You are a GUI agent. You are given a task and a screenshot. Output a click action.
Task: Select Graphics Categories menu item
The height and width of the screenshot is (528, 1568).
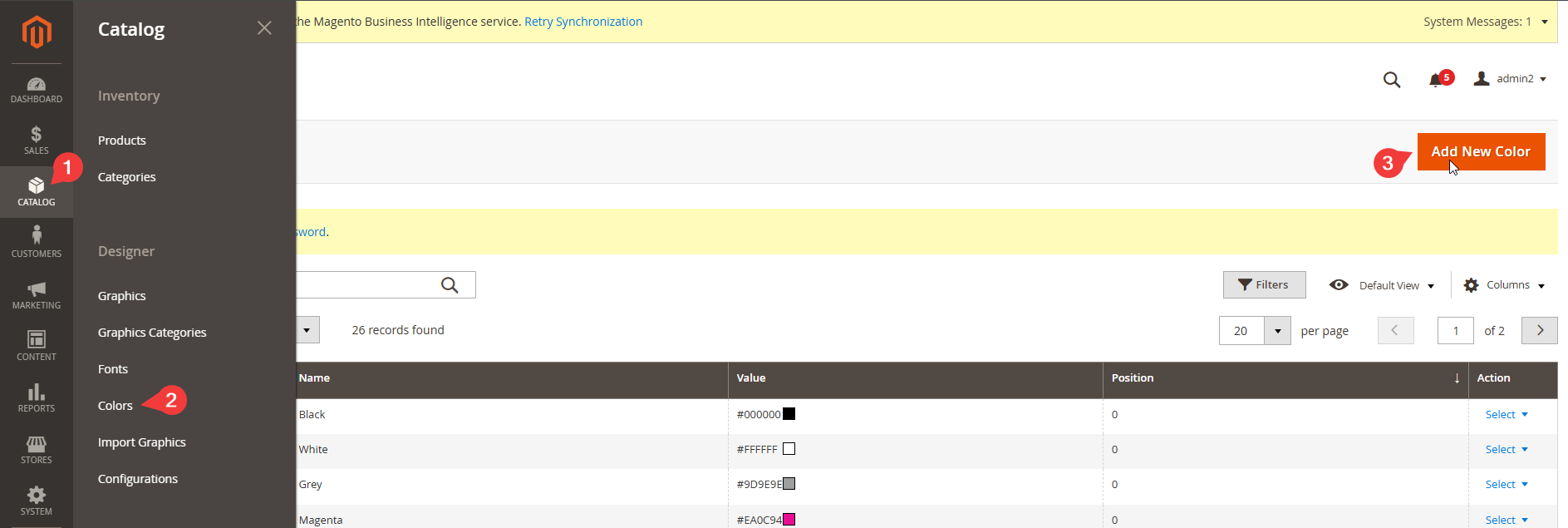coord(152,333)
